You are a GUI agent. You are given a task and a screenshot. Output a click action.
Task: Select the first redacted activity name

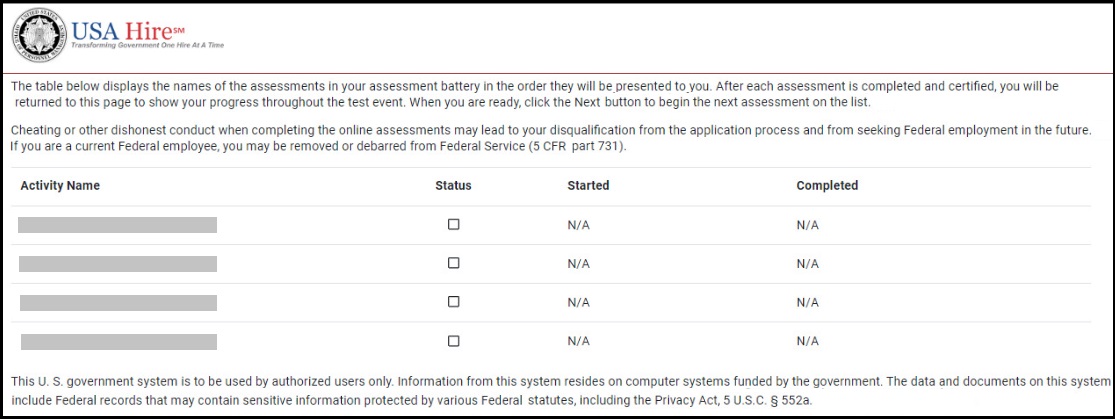click(x=117, y=225)
